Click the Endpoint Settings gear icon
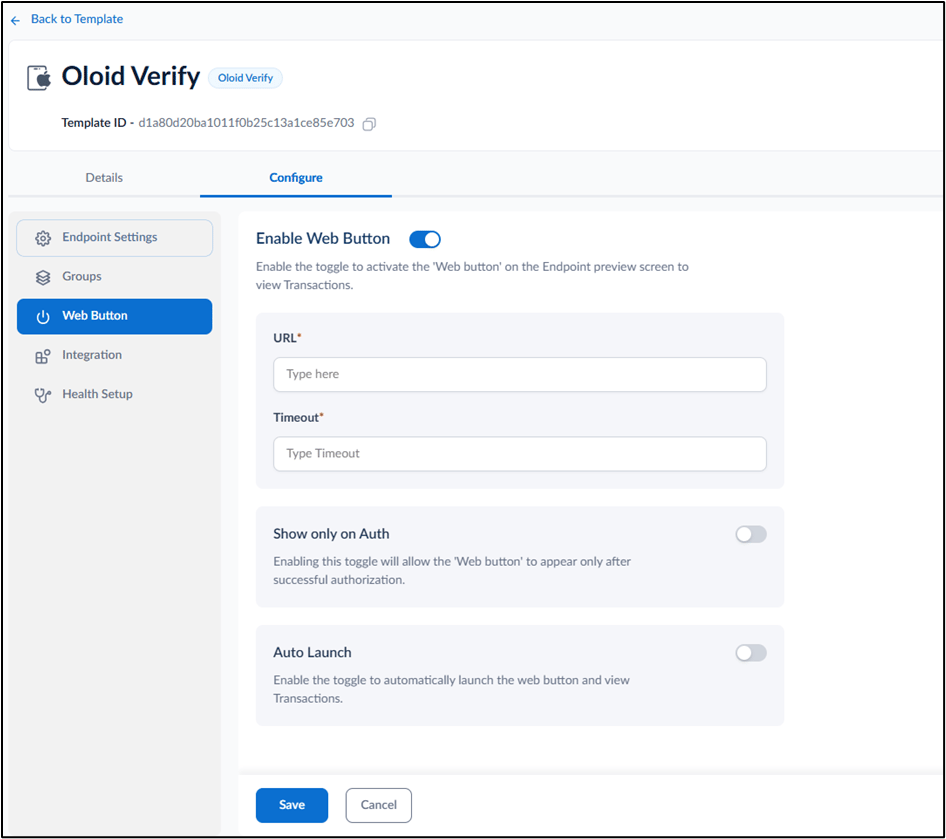The width and height of the screenshot is (946, 839). [43, 238]
